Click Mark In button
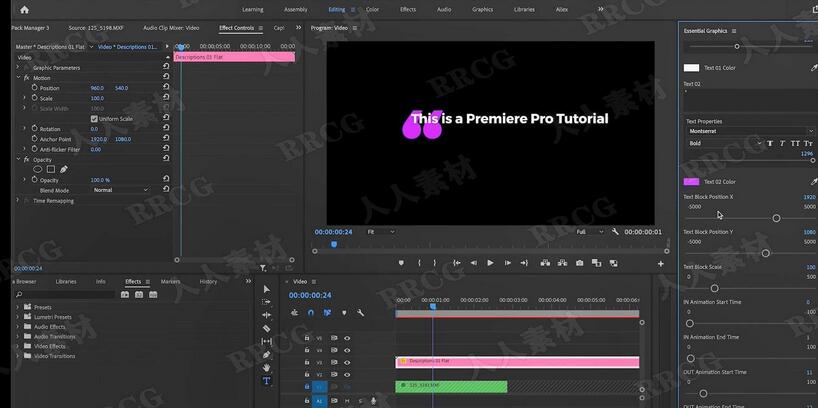The image size is (818, 408). (419, 263)
